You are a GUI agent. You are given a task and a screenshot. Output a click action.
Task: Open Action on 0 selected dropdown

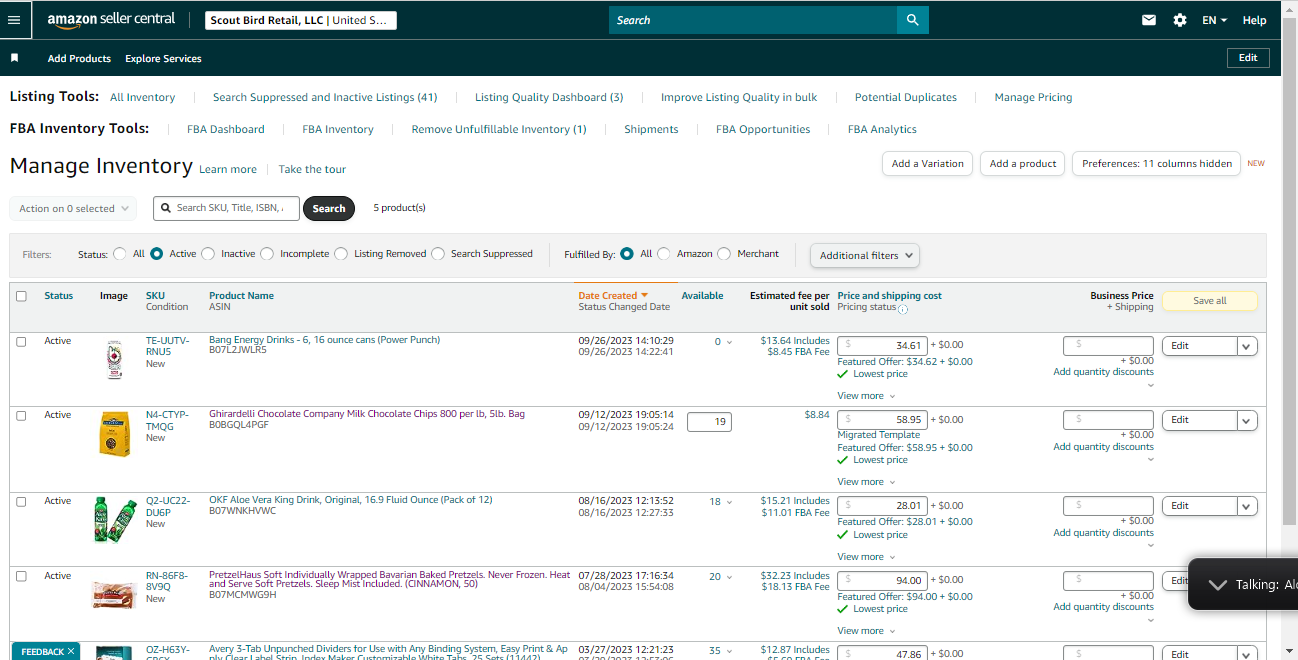pyautogui.click(x=73, y=208)
